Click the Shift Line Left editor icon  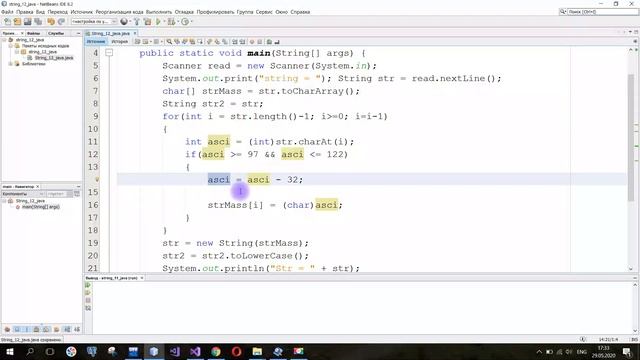(235, 42)
